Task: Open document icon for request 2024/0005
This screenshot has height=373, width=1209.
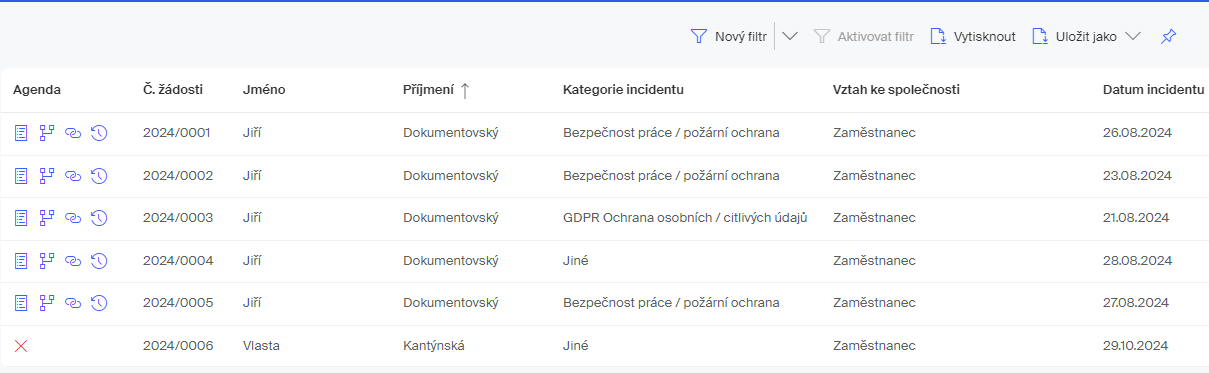Action: (21, 303)
